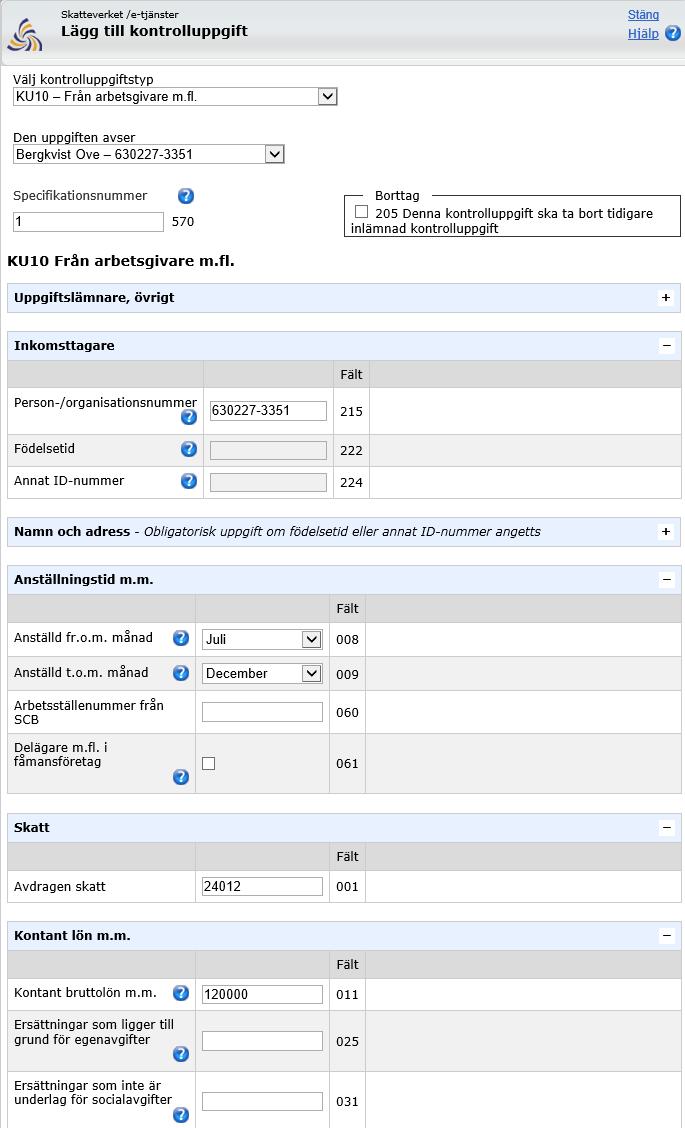Click field number 011 text
685x1128 pixels.
coord(347,995)
